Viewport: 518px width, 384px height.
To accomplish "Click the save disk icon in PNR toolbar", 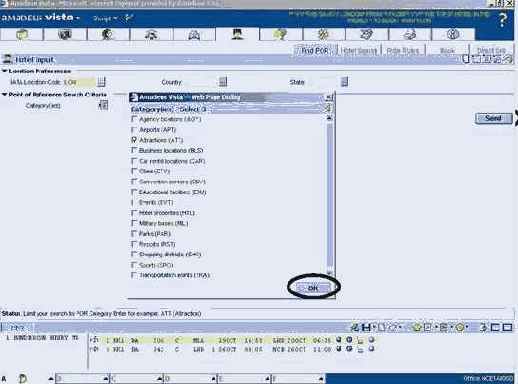I will coord(366,328).
